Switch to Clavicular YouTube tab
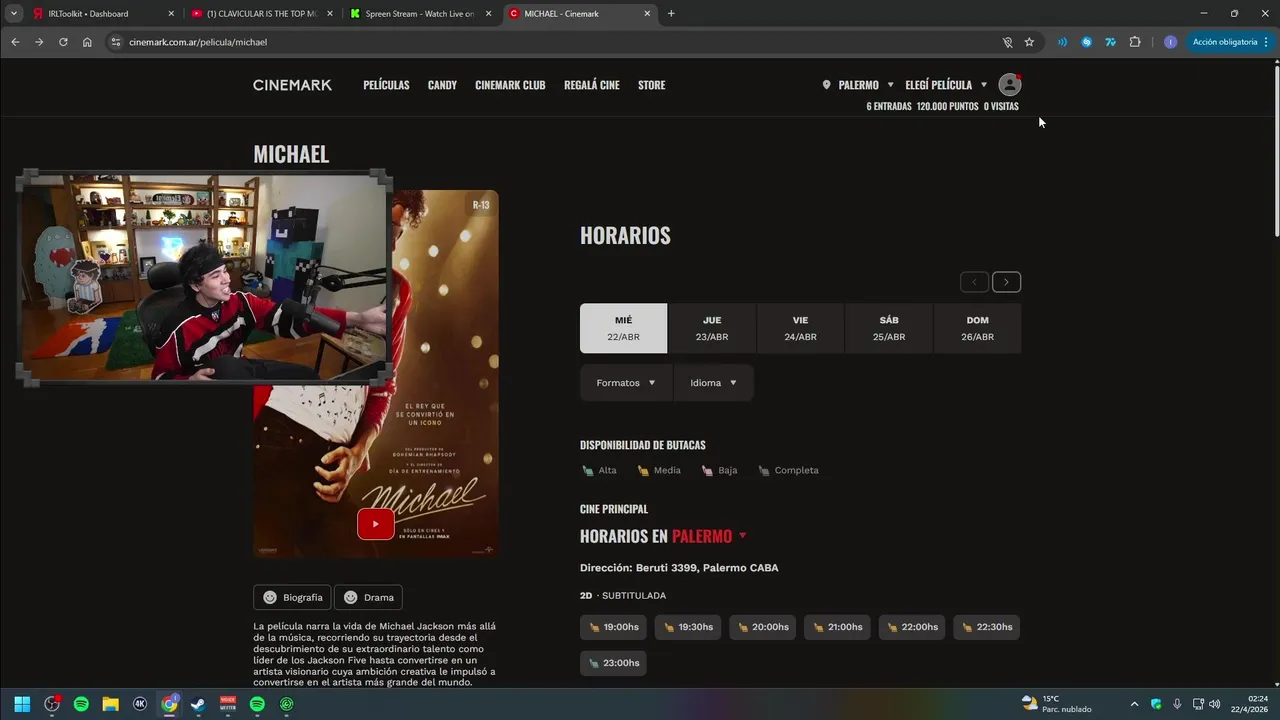The width and height of the screenshot is (1280, 720). coord(261,14)
